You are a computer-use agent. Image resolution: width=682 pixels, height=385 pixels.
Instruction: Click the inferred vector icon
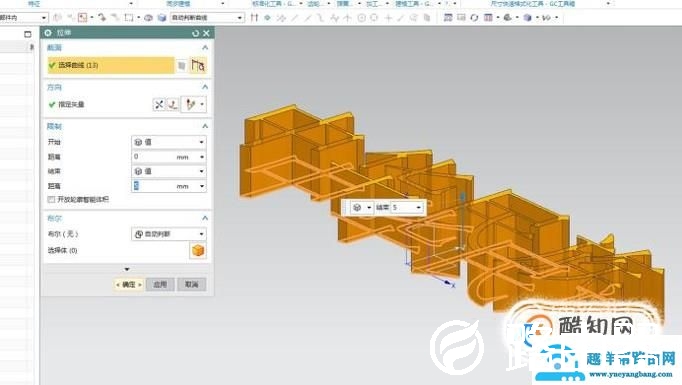pos(190,104)
